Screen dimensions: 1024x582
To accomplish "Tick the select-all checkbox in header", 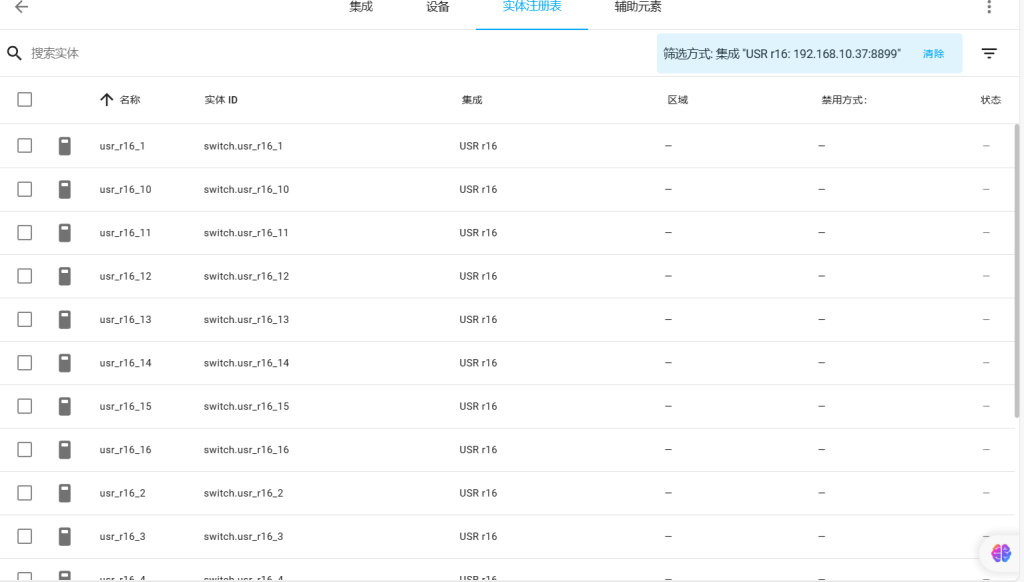I will pyautogui.click(x=25, y=100).
